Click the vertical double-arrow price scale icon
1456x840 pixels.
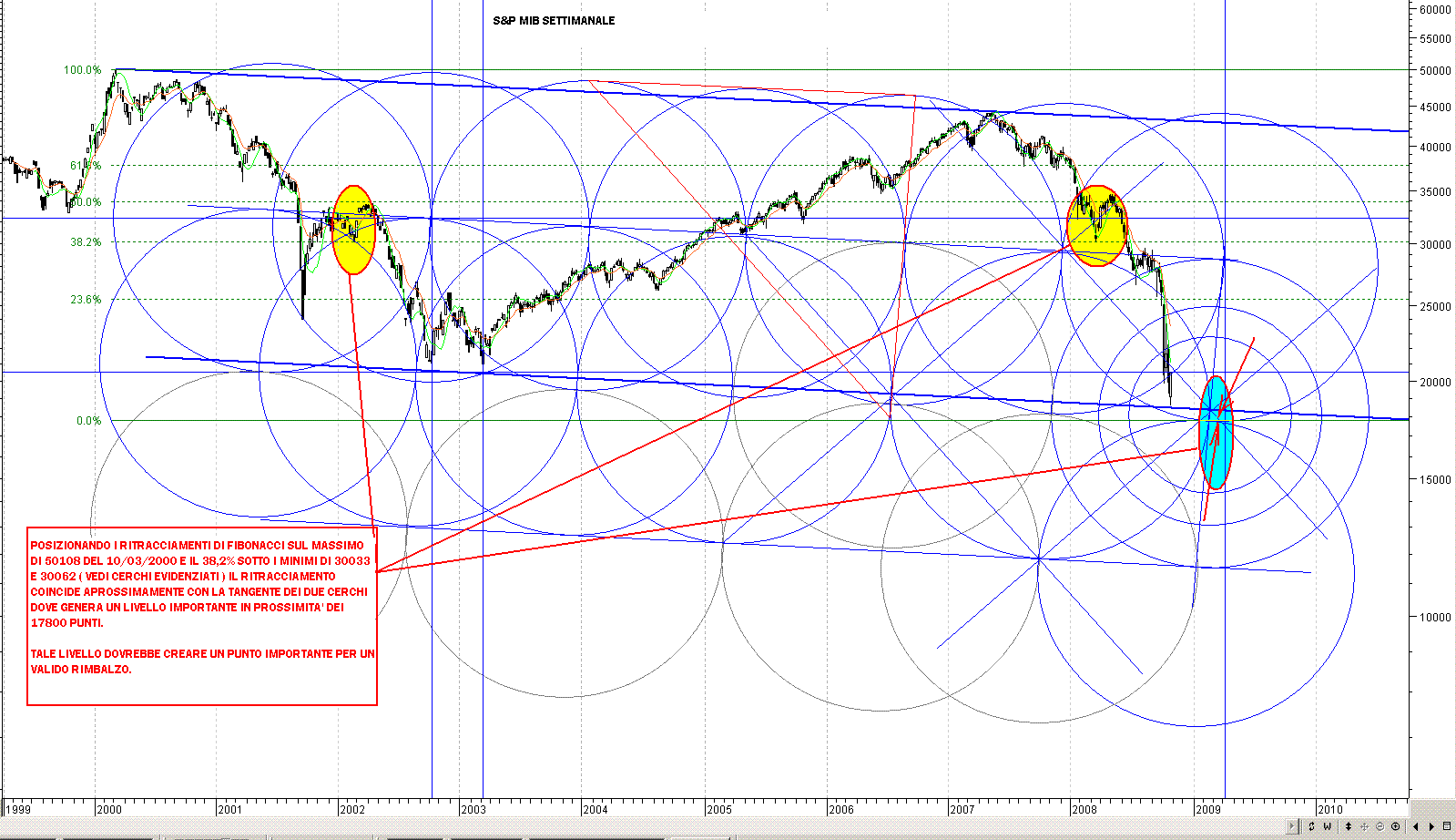(1349, 826)
